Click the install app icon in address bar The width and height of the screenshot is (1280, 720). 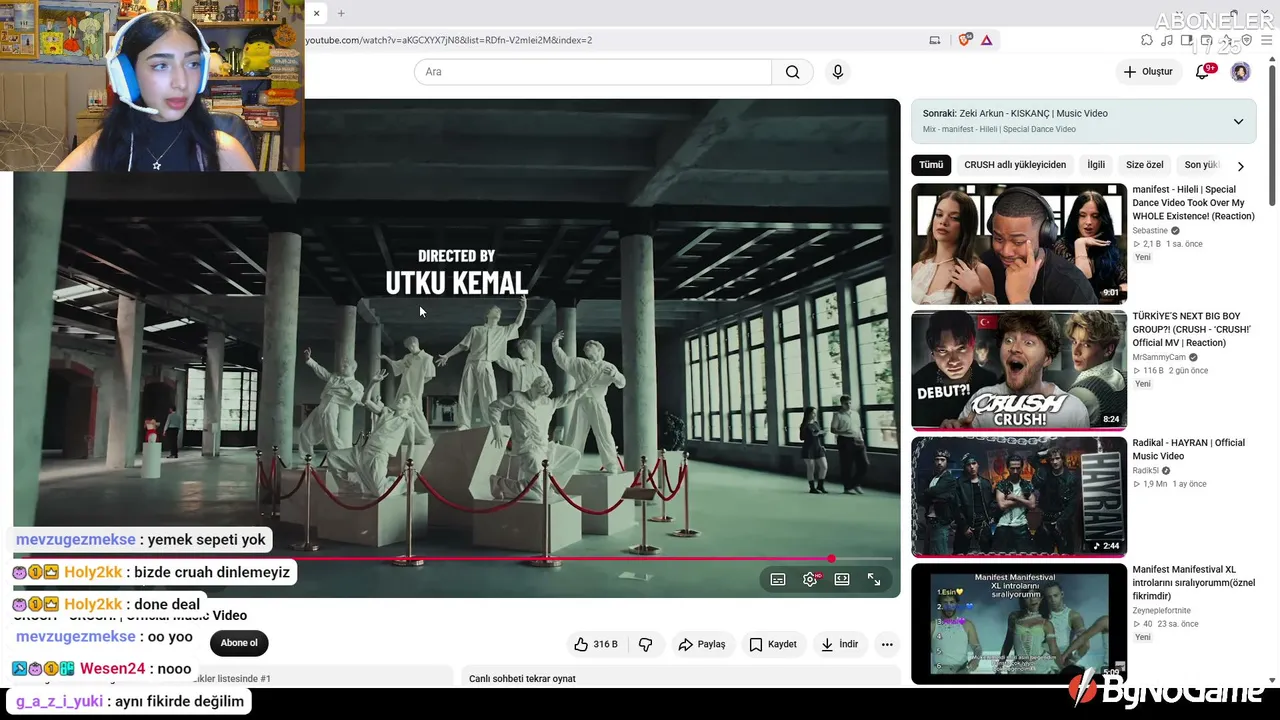tap(935, 40)
